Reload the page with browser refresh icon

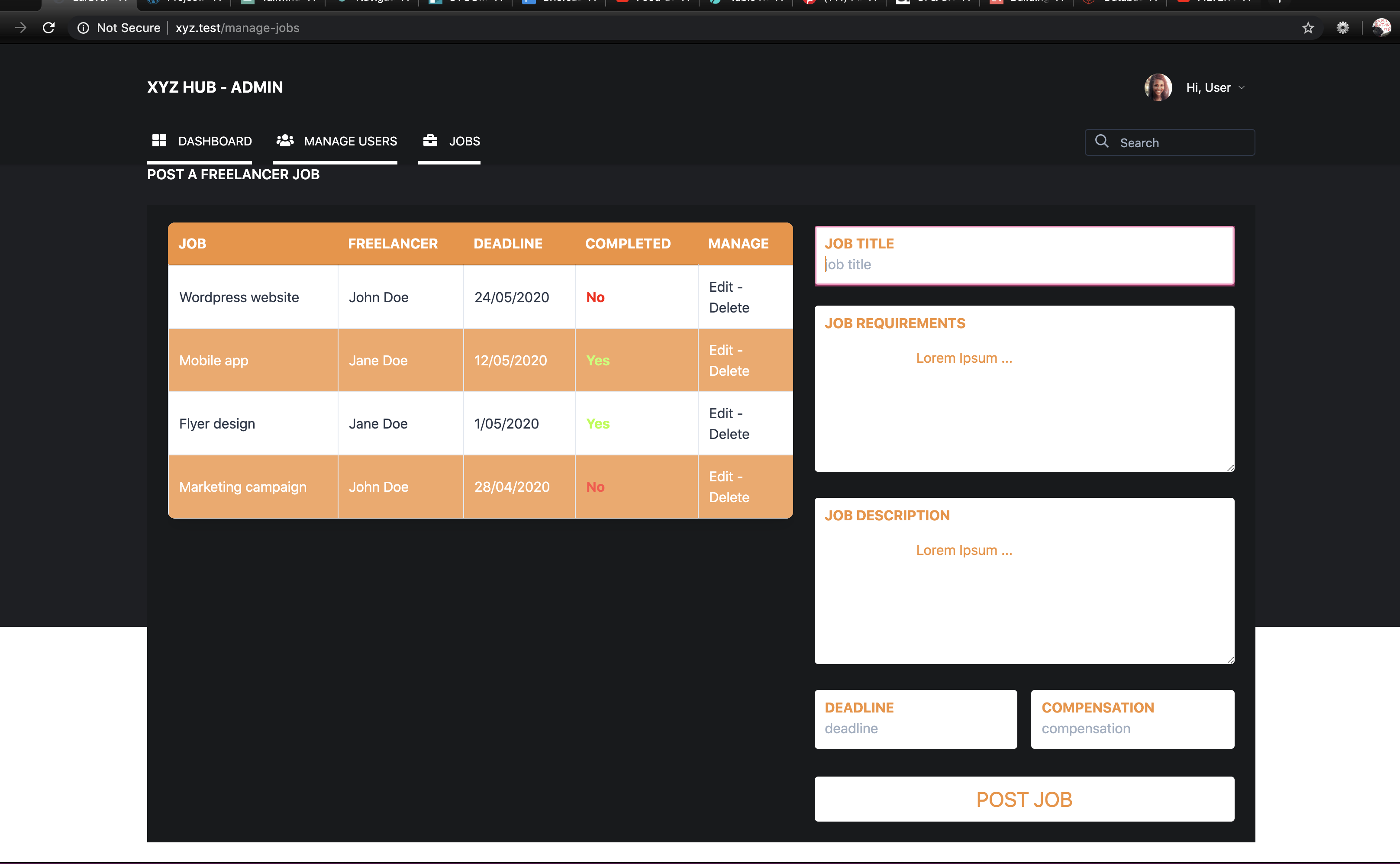click(x=48, y=27)
